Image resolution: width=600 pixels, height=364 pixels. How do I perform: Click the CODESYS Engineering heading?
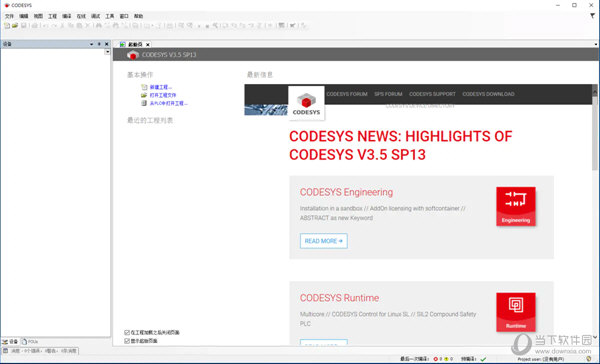[x=346, y=192]
